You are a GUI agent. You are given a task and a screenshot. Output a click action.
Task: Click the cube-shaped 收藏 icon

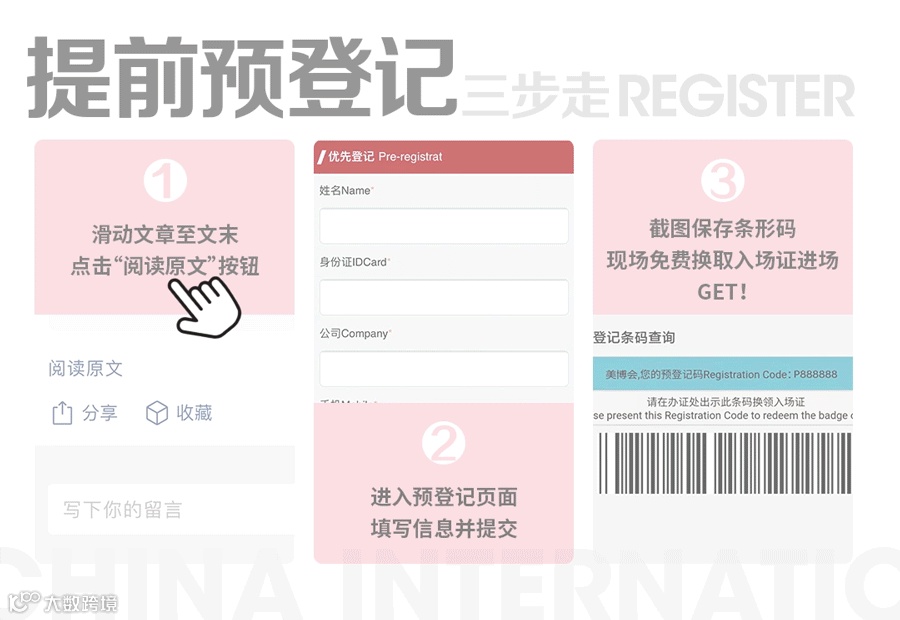157,413
